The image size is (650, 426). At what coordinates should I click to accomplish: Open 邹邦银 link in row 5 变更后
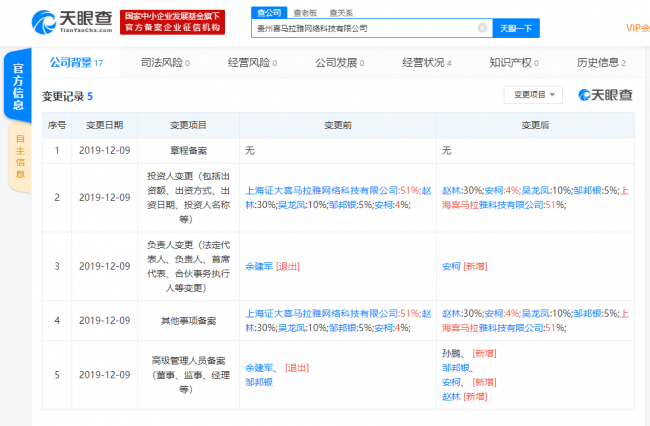click(x=456, y=368)
